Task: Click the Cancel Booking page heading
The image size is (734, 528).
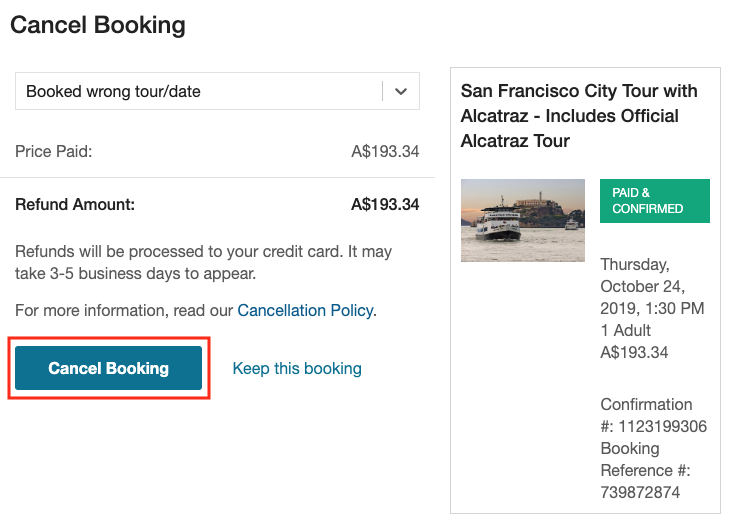Action: pyautogui.click(x=98, y=25)
